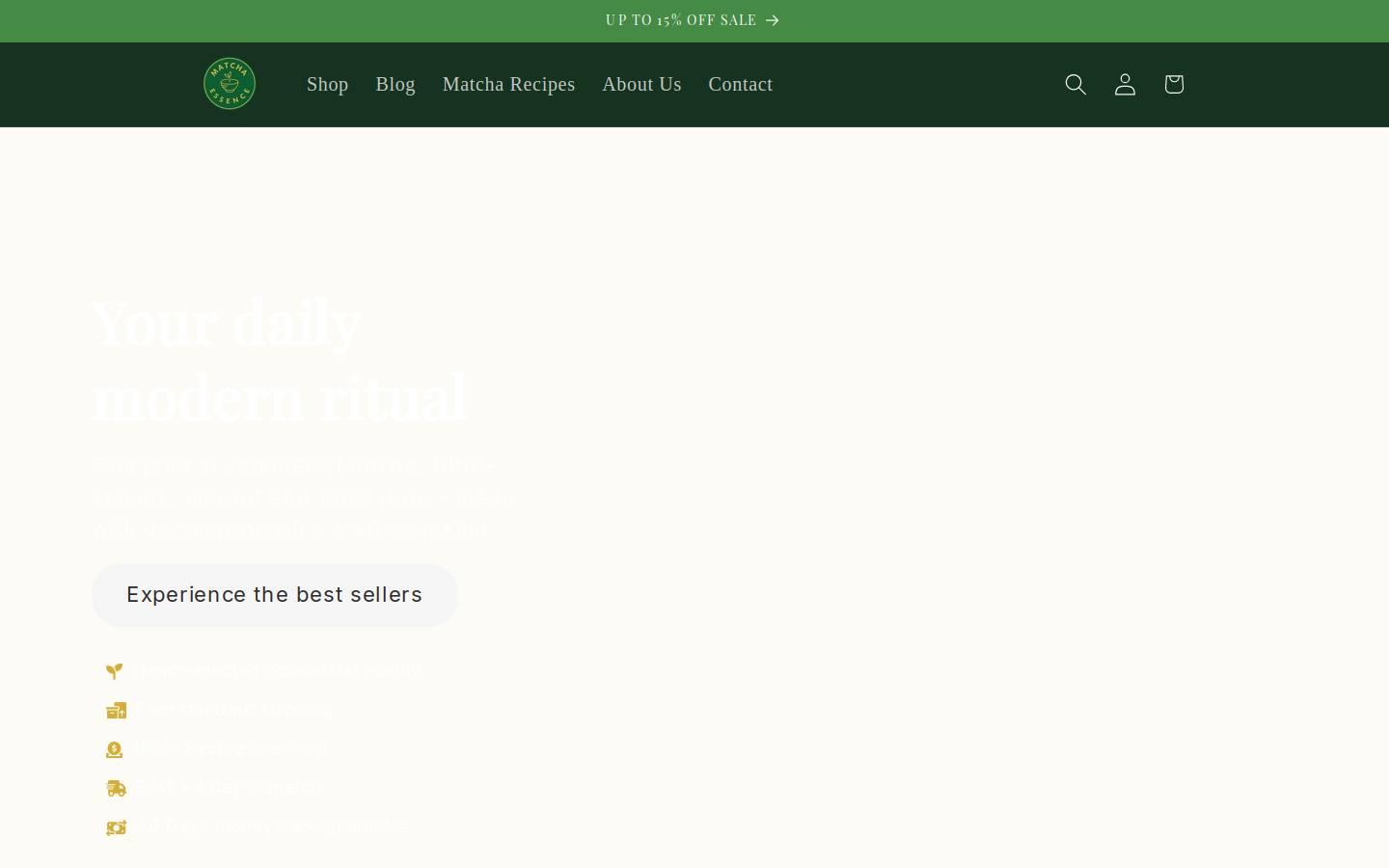Open the Contact page
This screenshot has height=868, width=1389.
pyautogui.click(x=741, y=85)
